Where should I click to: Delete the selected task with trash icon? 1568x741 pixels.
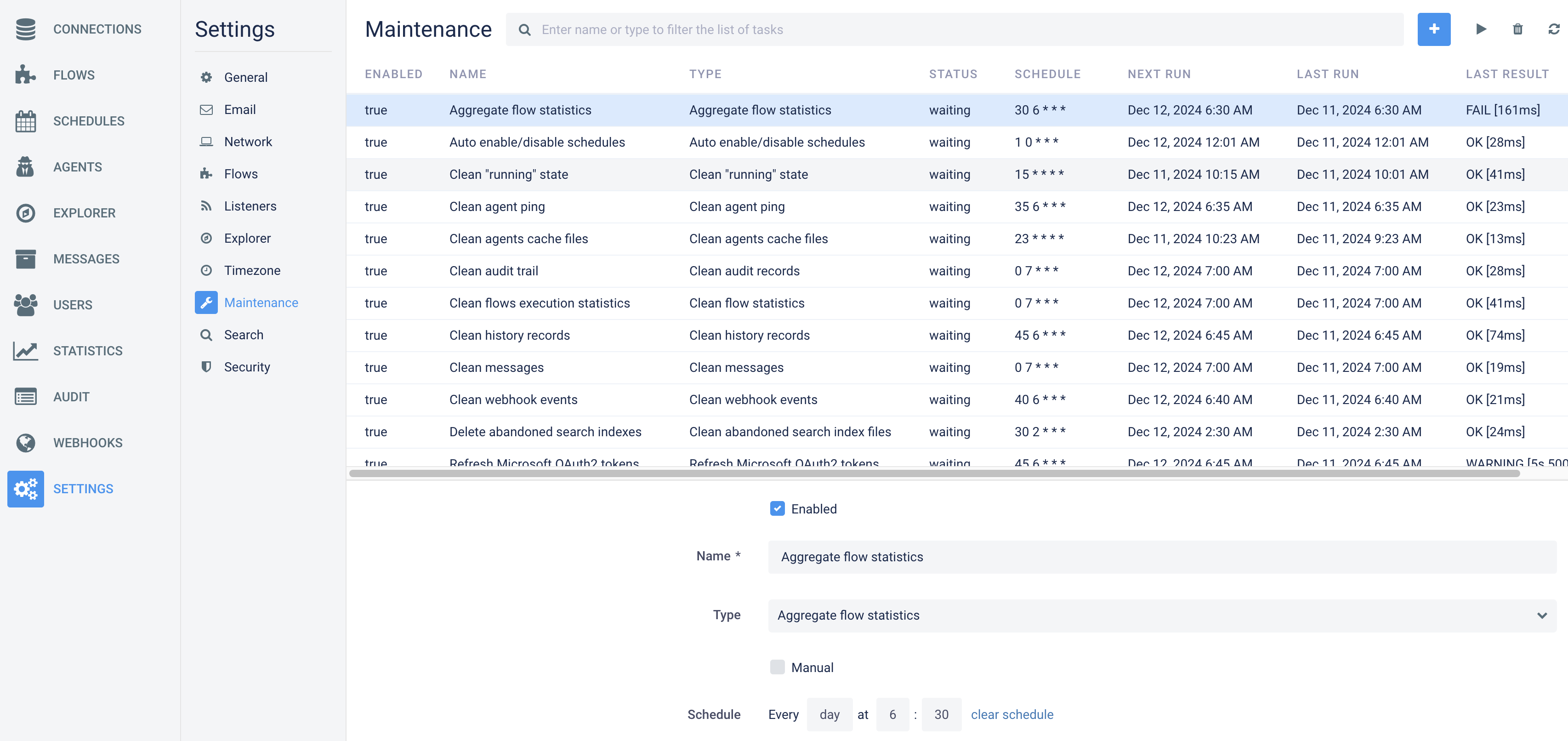coord(1517,29)
